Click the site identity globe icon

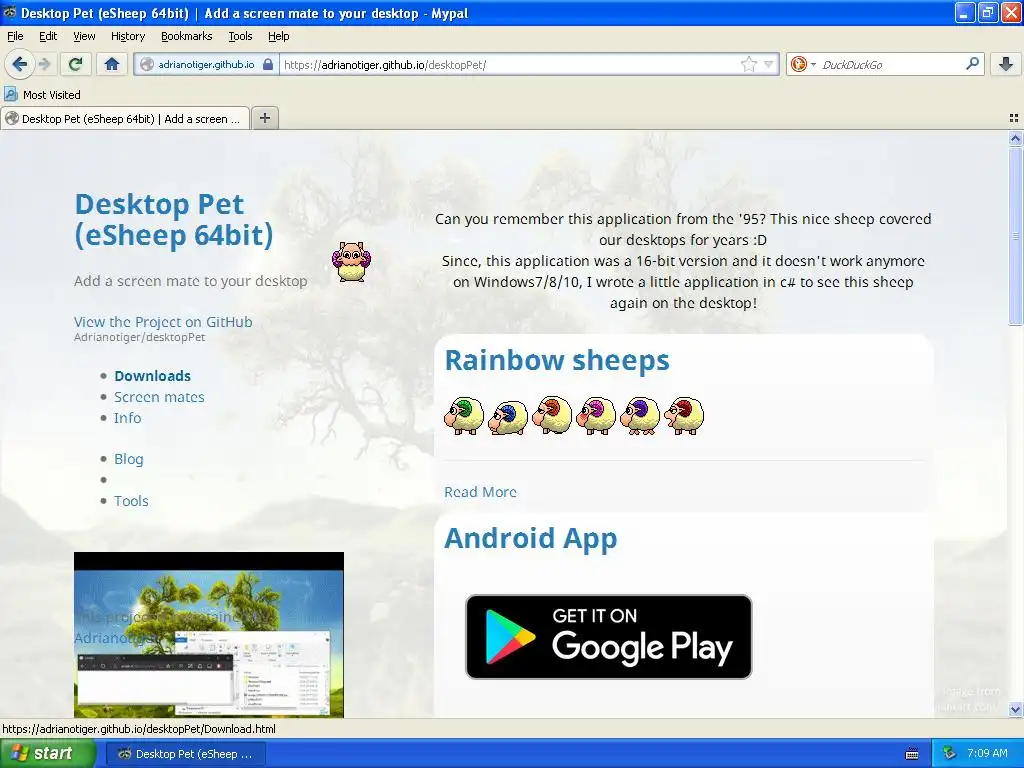(147, 64)
